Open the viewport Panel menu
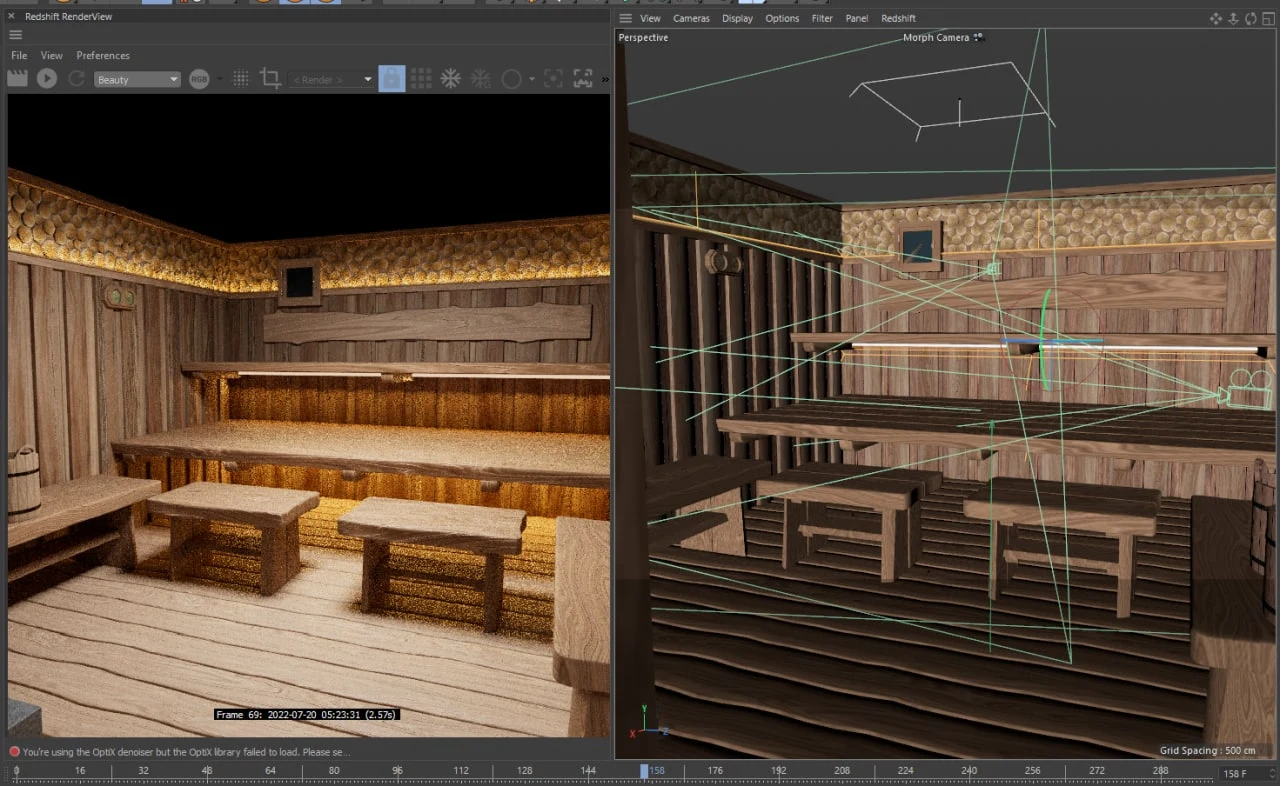This screenshot has width=1280, height=786. click(857, 18)
